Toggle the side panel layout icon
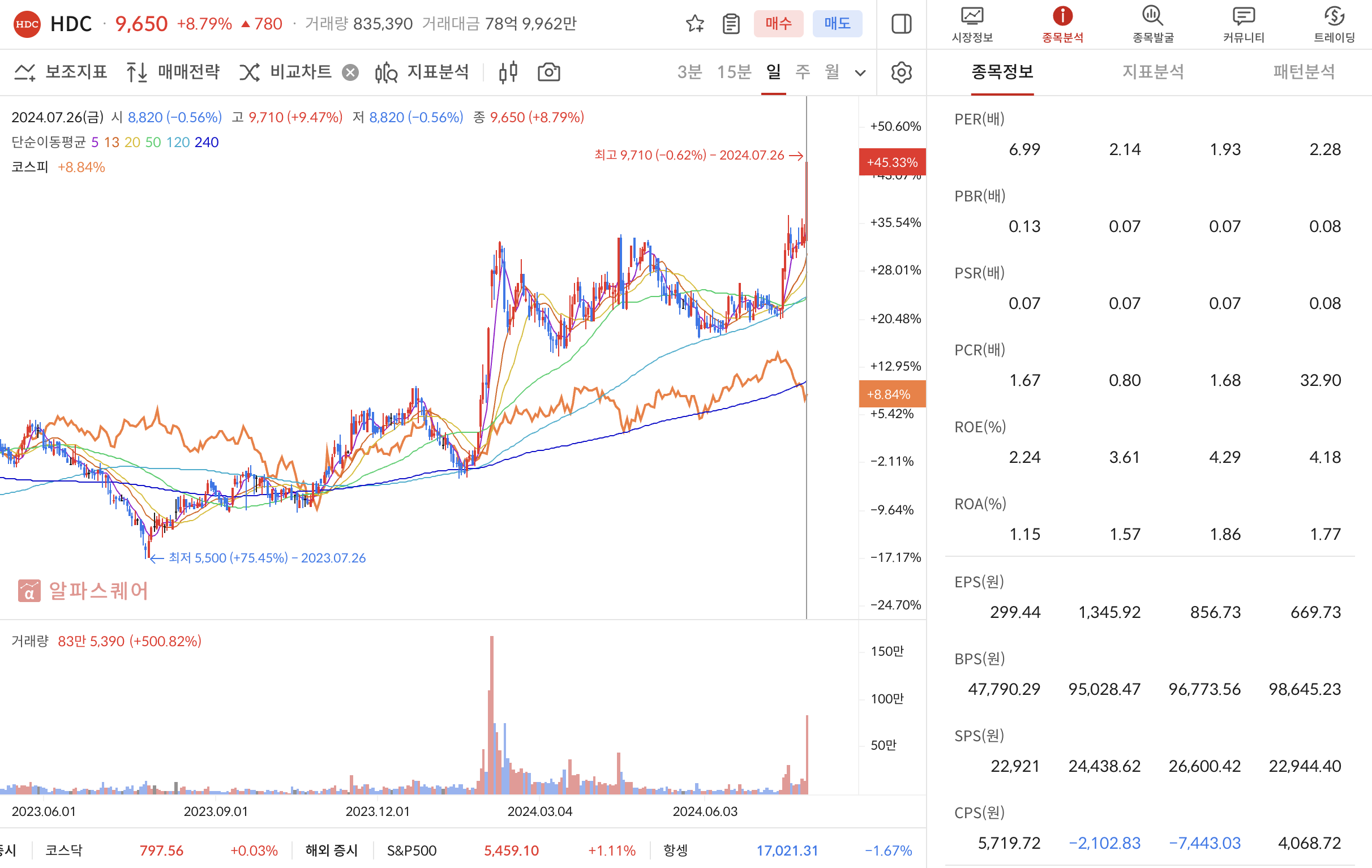The height and width of the screenshot is (868, 1372). point(901,24)
